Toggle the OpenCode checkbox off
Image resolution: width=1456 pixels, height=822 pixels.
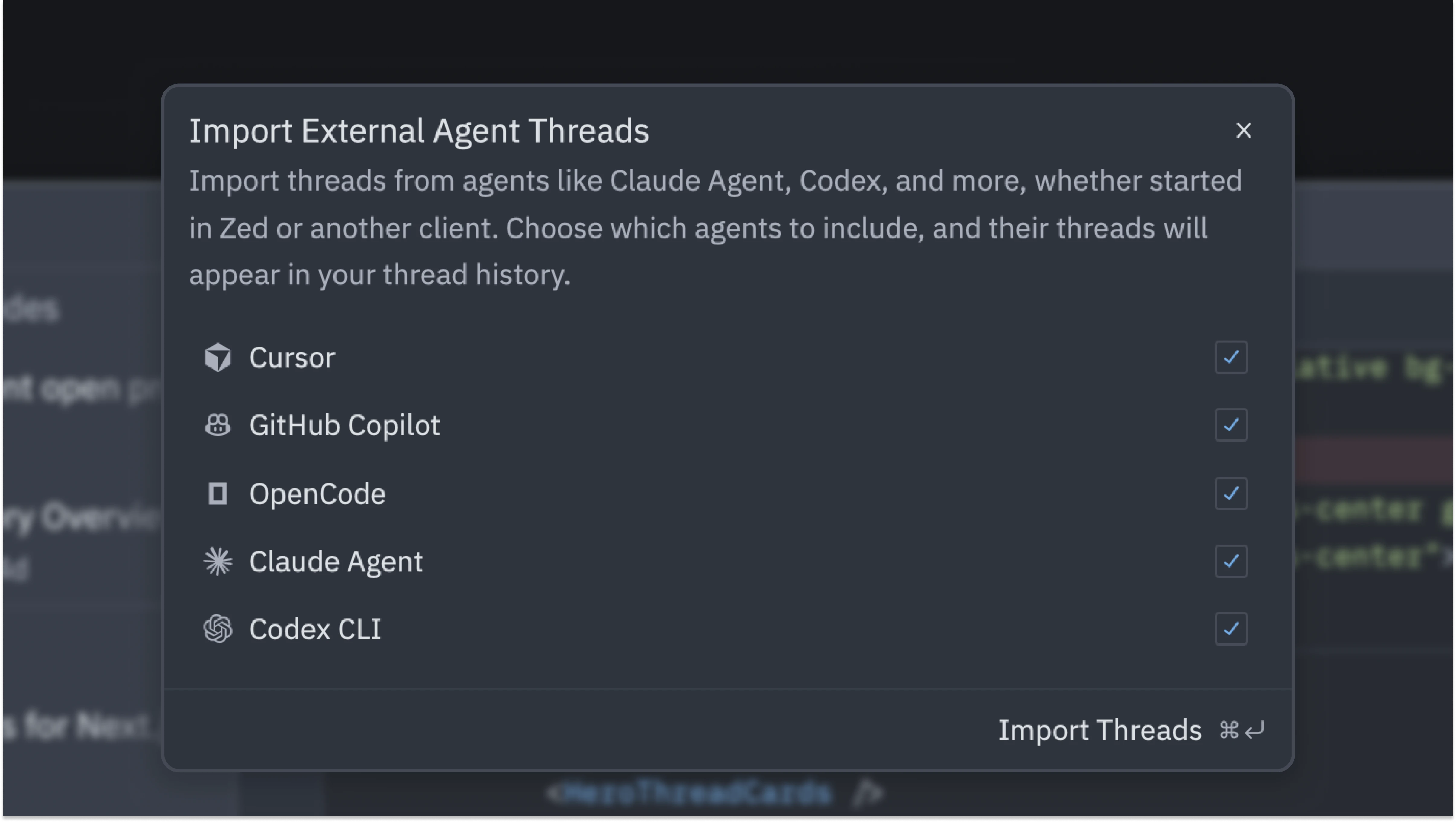1230,494
